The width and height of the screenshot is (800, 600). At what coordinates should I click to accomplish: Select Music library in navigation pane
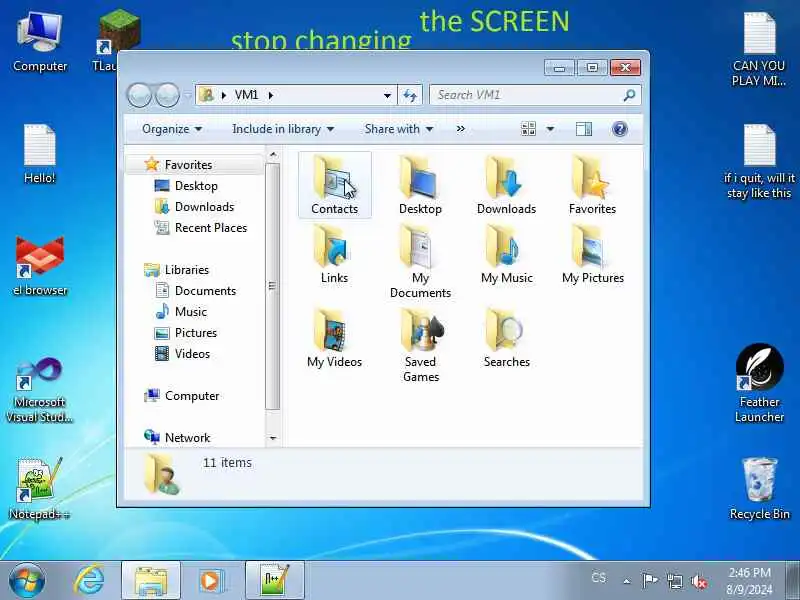(191, 311)
